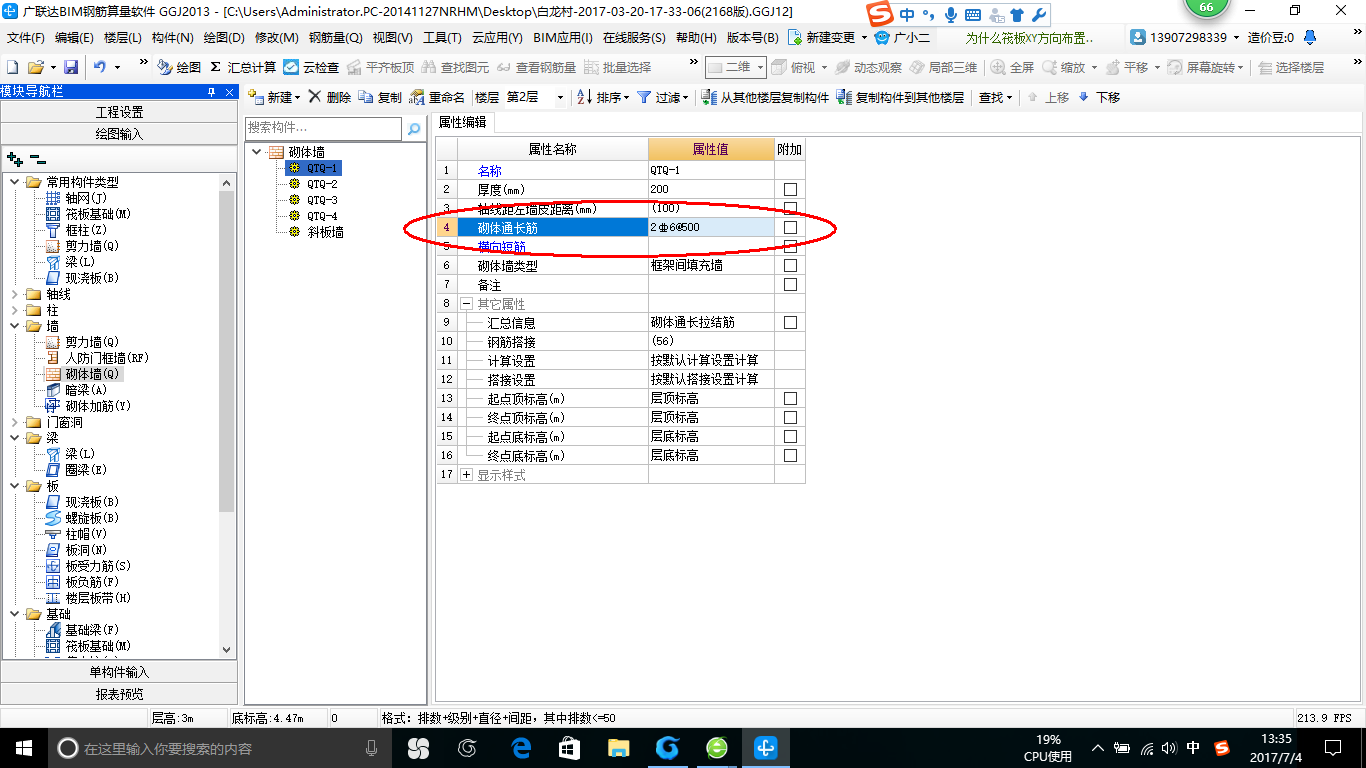Click the new file icon
The image size is (1366, 768).
[13, 67]
